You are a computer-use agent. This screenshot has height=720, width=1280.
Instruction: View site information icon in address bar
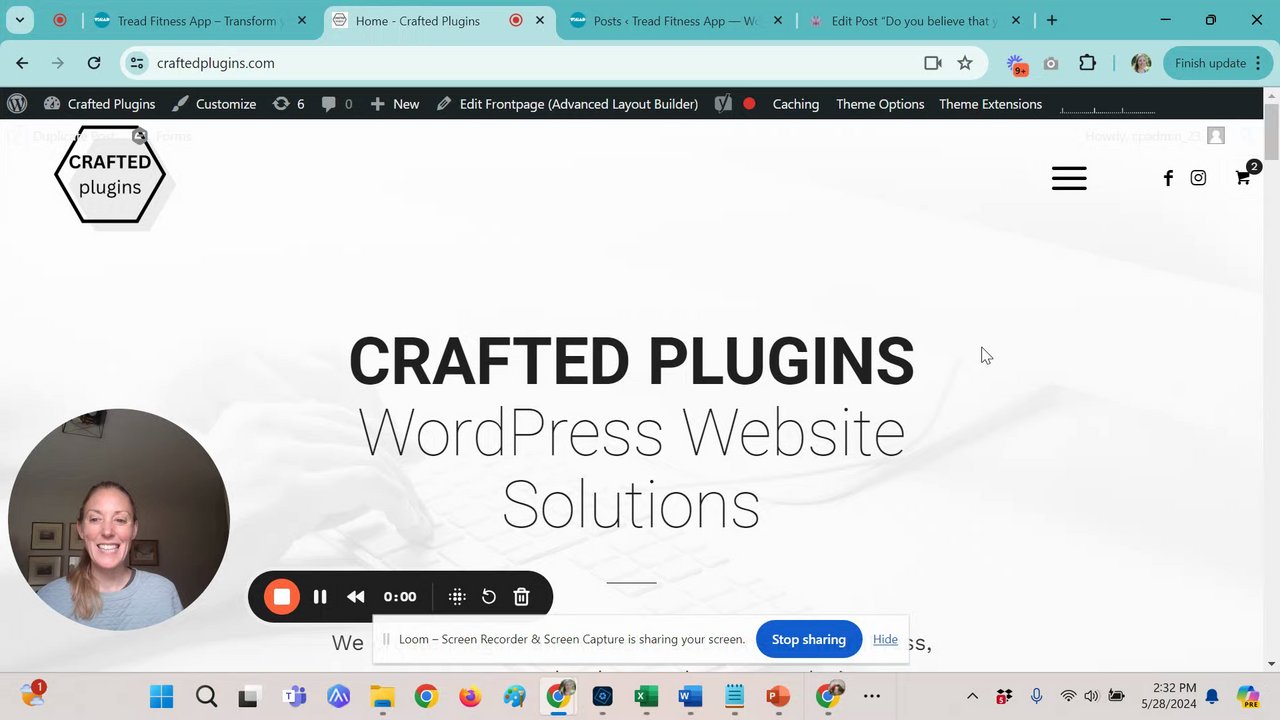pos(139,63)
